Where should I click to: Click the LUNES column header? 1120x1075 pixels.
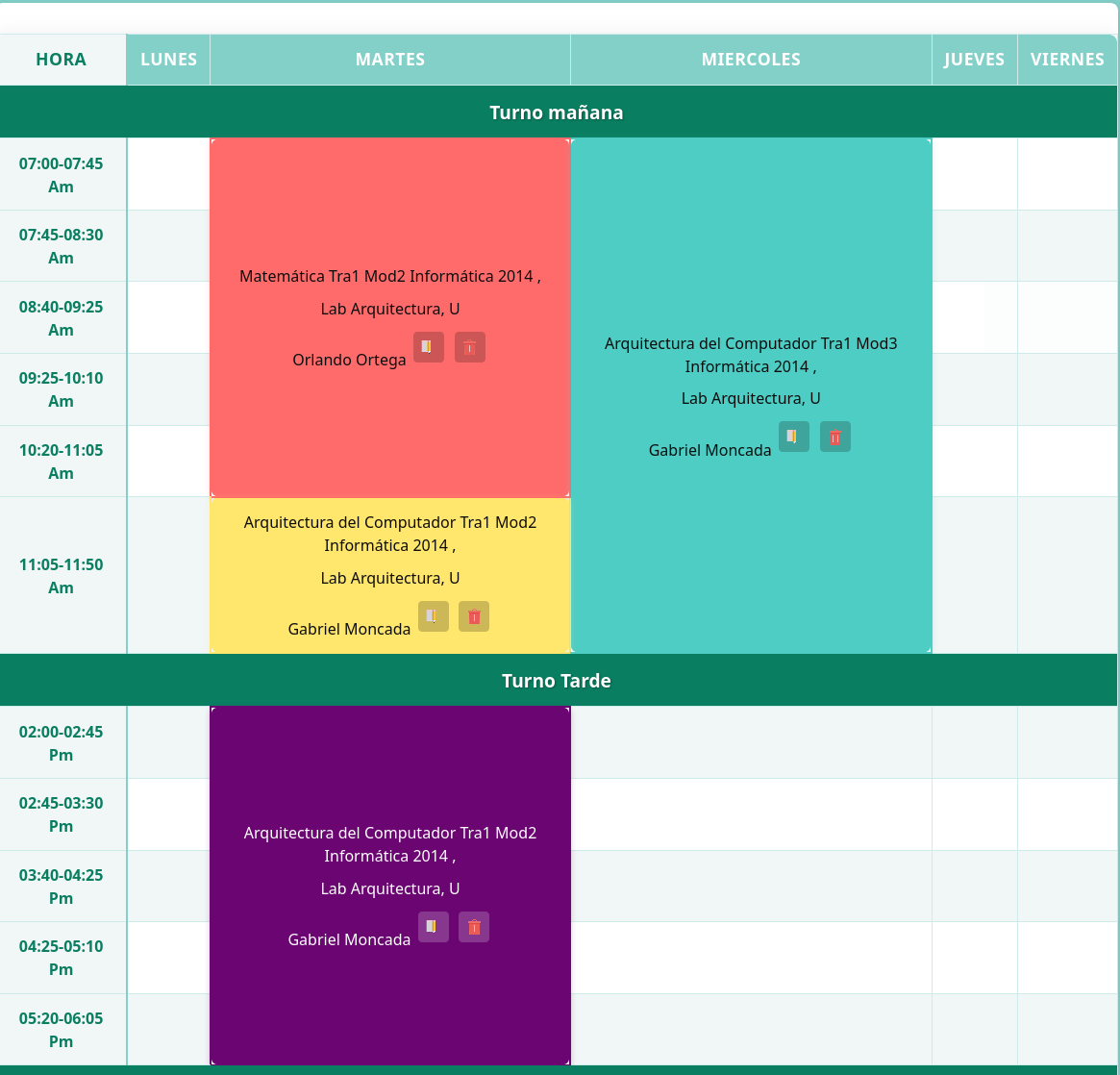[168, 60]
